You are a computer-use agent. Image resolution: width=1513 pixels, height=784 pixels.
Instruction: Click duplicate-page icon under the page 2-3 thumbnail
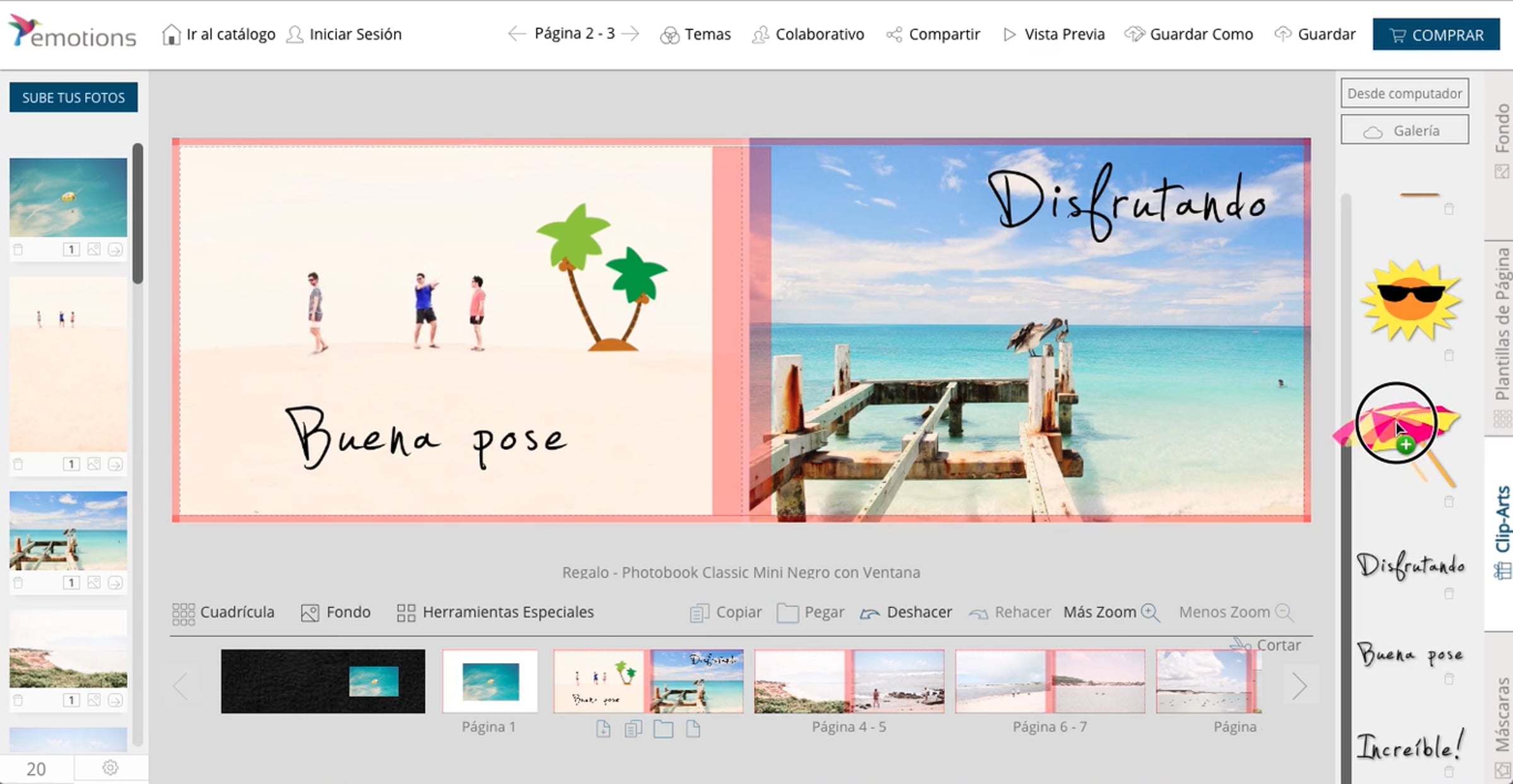click(633, 729)
